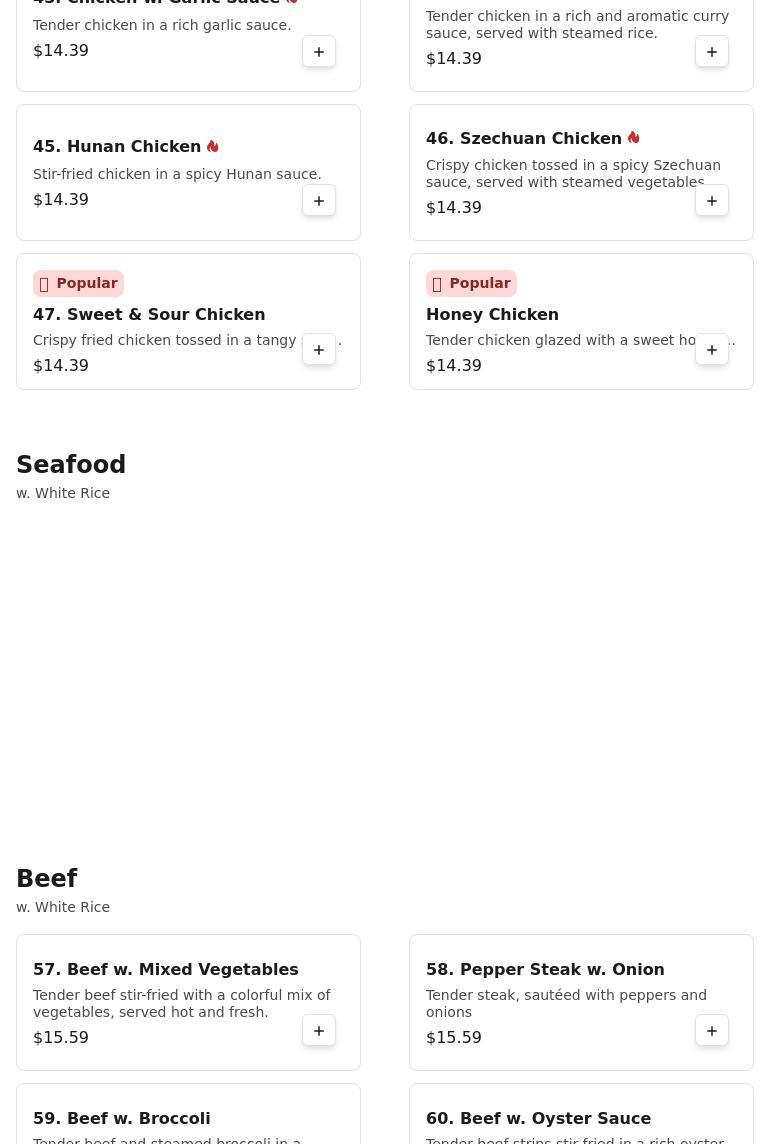Click Popular badge above Sweet & Sour Chicken
This screenshot has height=1144, width=770.
tap(78, 283)
